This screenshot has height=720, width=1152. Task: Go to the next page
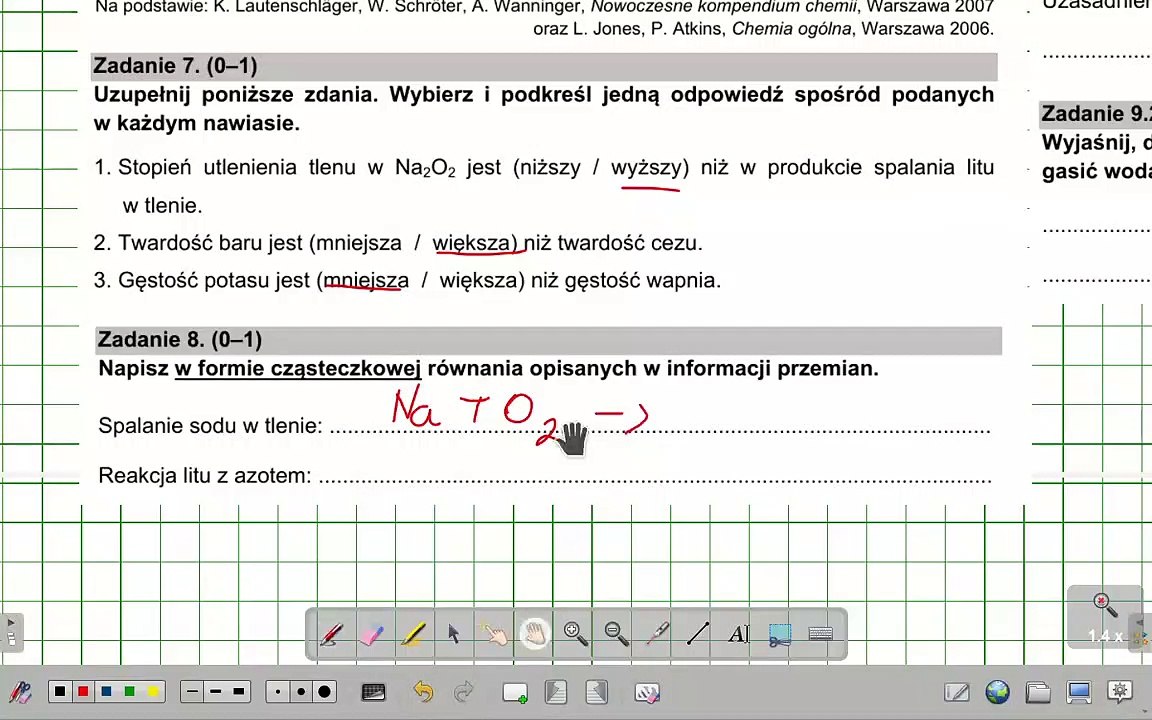[x=597, y=691]
